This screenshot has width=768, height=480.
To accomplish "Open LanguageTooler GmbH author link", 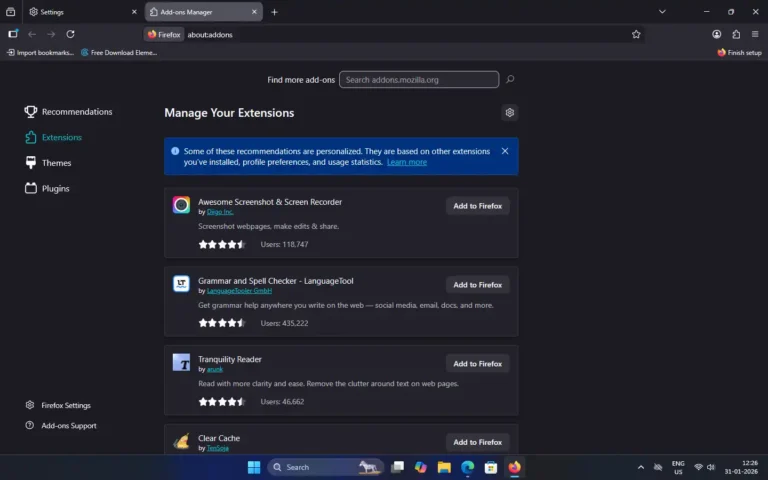I will 239,290.
